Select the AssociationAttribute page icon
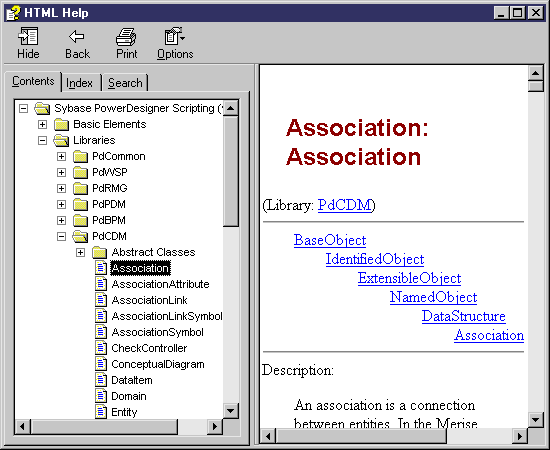 point(101,284)
